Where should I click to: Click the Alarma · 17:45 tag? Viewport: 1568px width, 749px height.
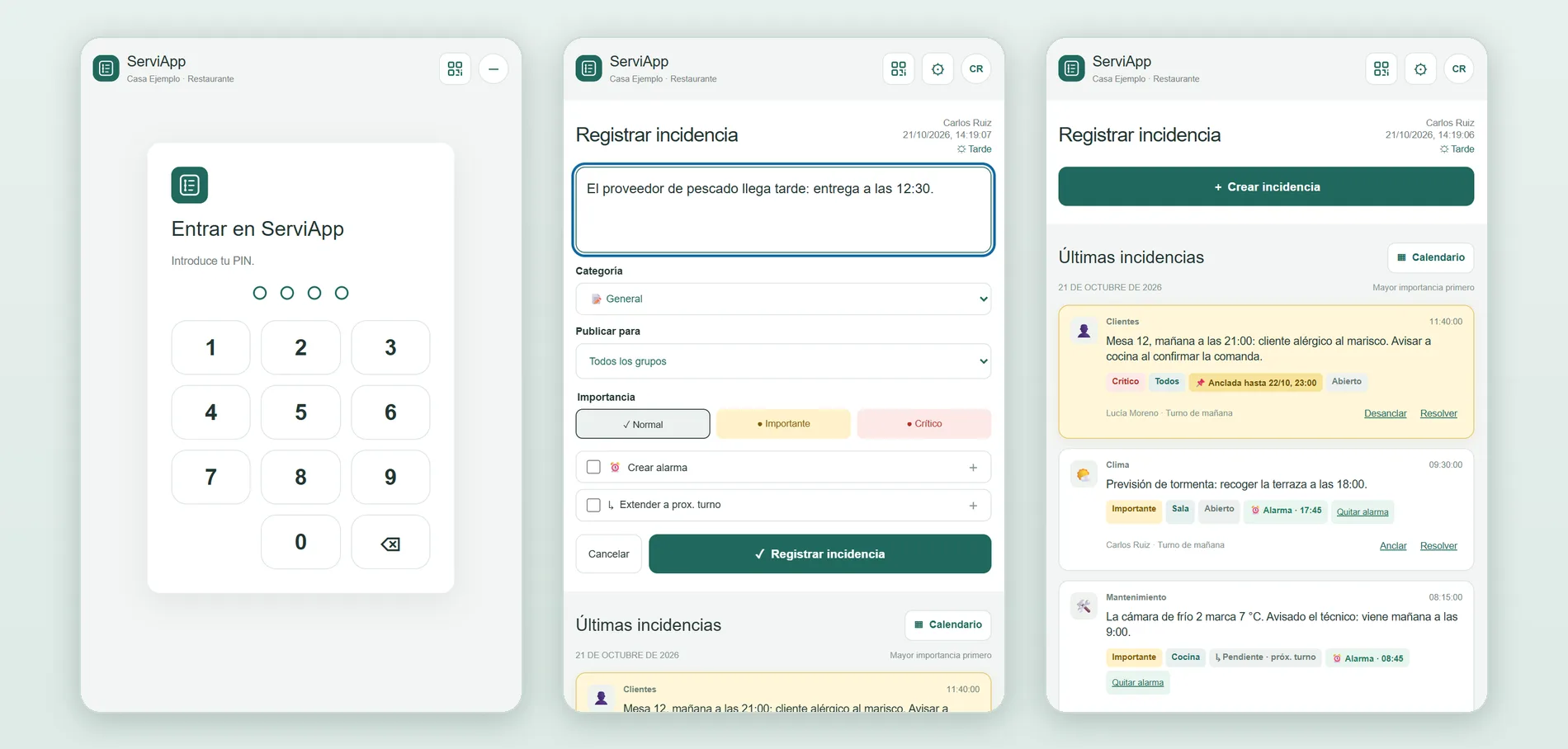click(x=1286, y=511)
